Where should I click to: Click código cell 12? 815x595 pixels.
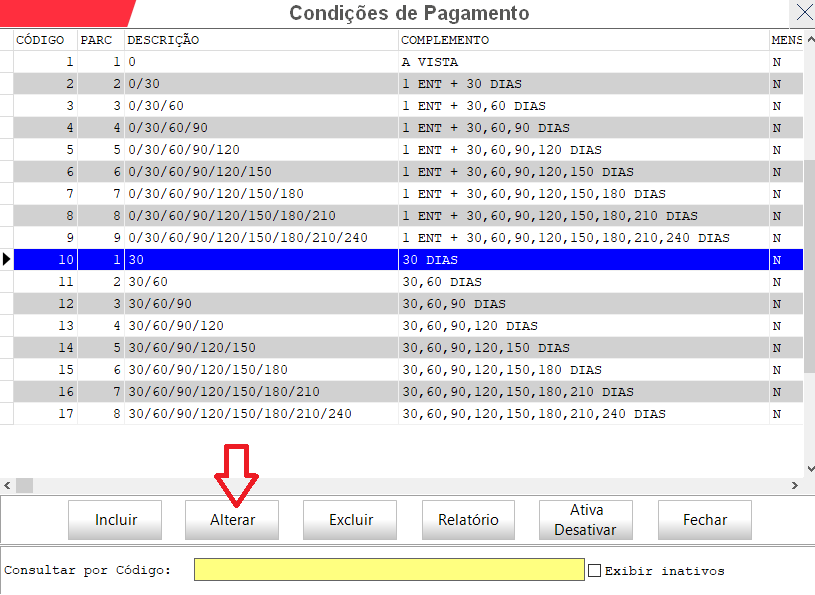(45, 303)
